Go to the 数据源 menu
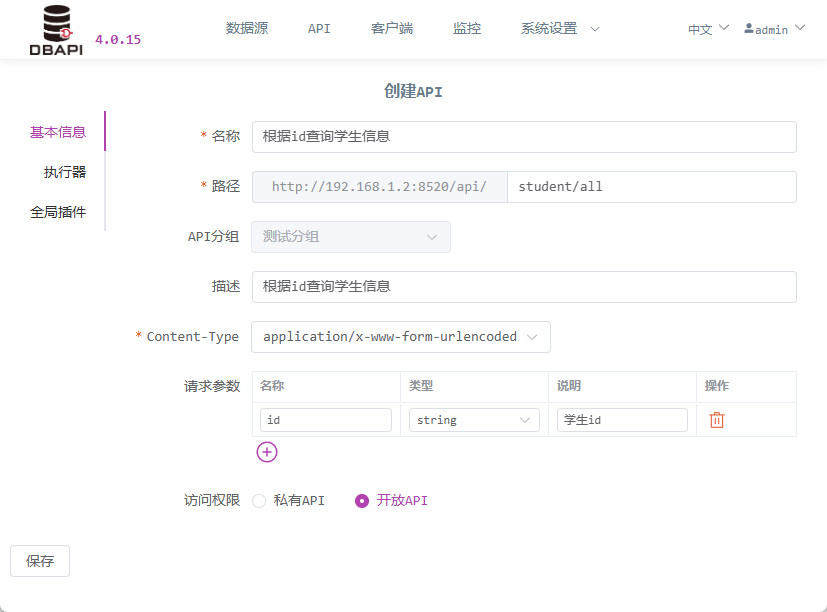The height and width of the screenshot is (612, 827). pos(247,28)
